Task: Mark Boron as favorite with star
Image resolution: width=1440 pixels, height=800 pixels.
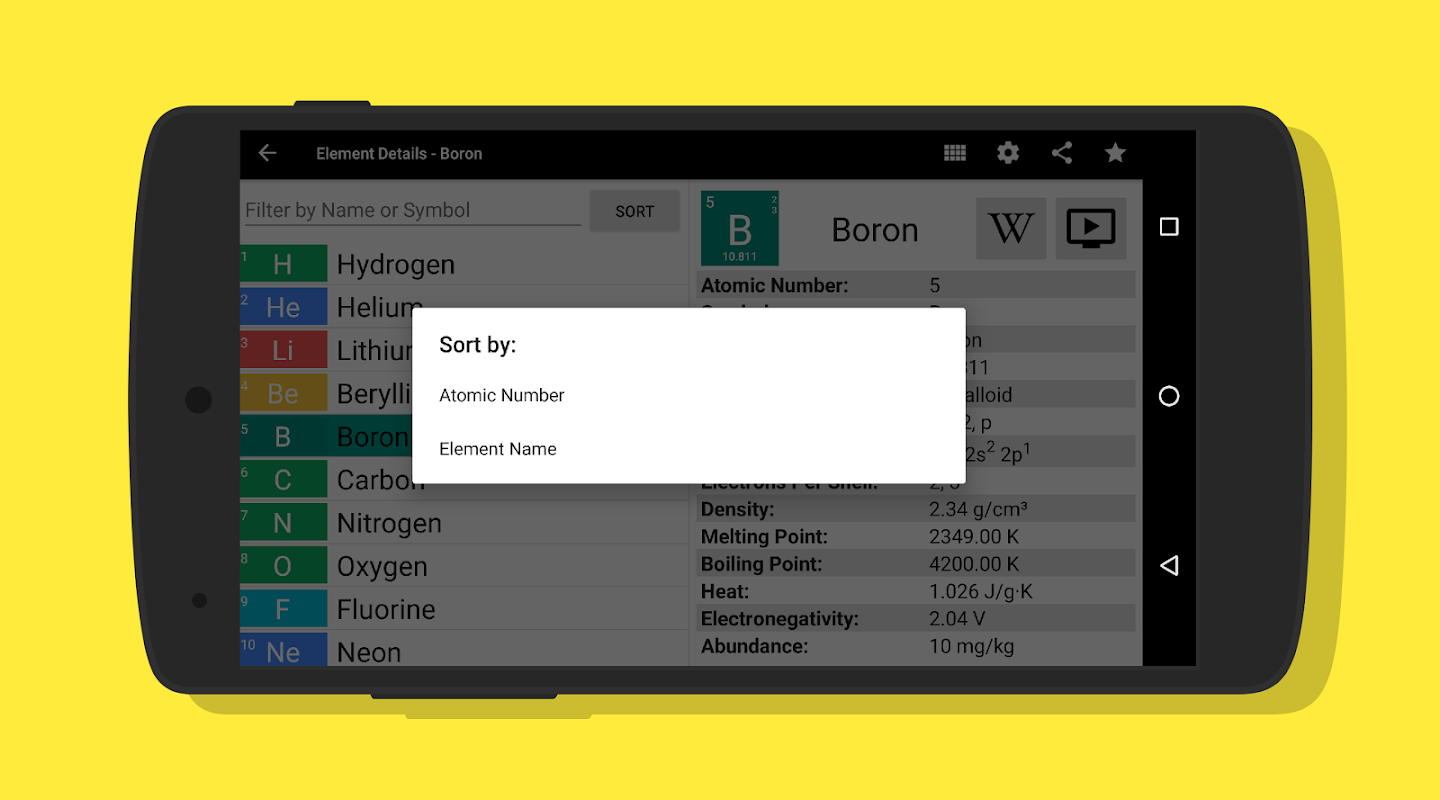Action: click(x=1115, y=153)
